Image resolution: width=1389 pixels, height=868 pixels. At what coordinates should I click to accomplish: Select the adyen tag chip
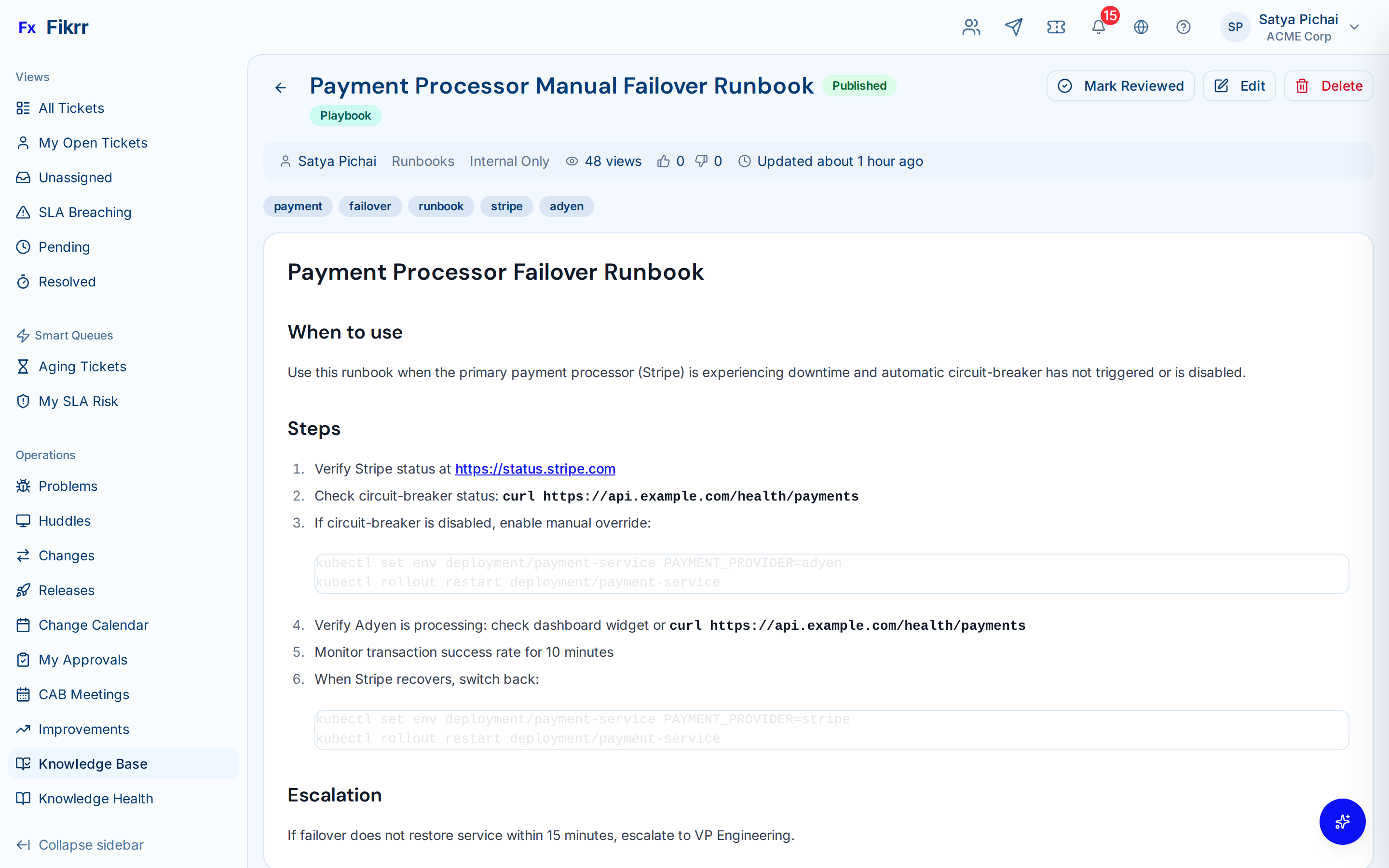(566, 206)
